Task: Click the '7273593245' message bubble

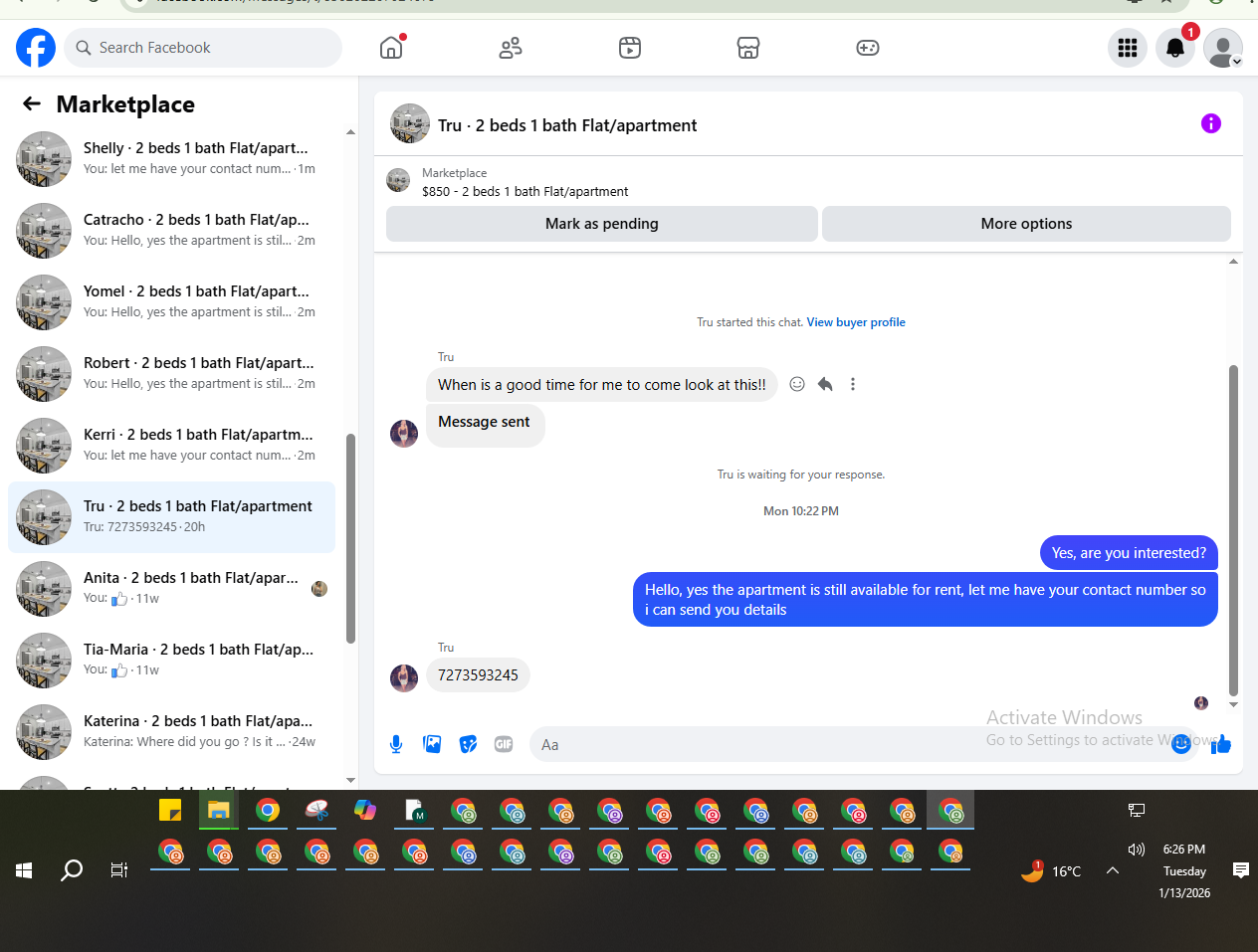Action: click(x=478, y=675)
